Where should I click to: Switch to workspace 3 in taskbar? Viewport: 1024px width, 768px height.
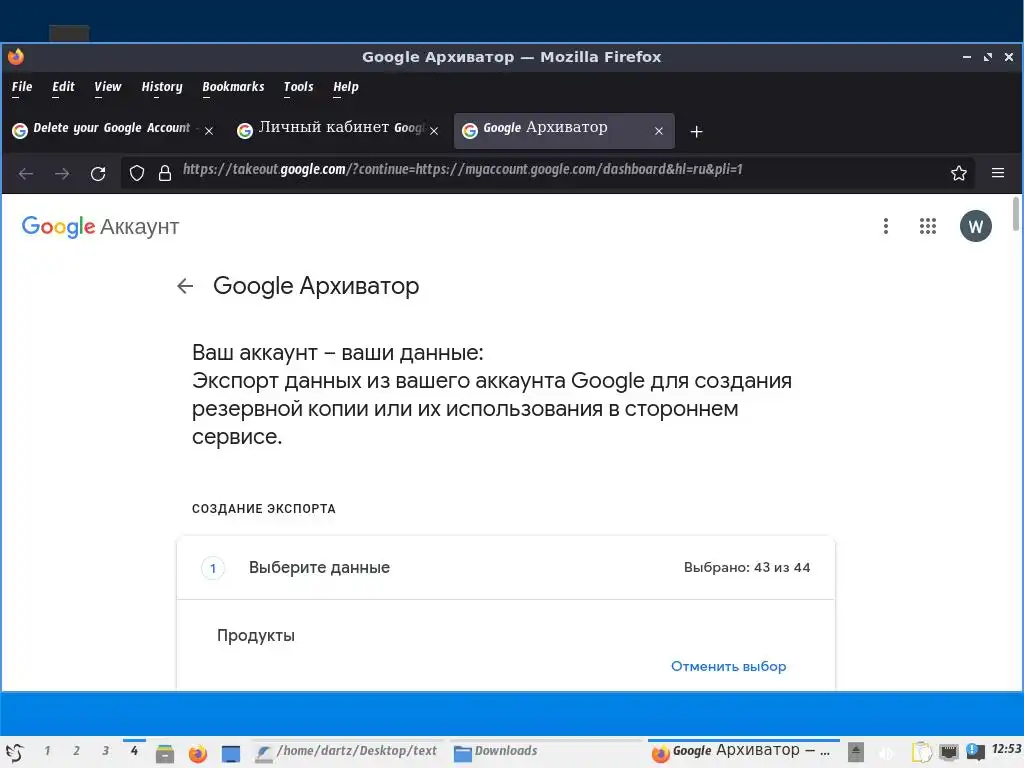pos(105,751)
